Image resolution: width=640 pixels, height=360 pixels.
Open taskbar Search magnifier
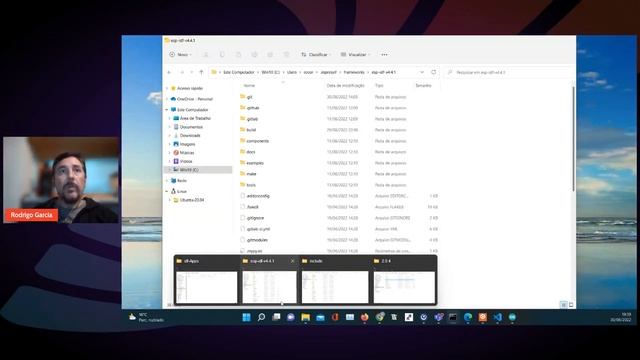(x=261, y=317)
